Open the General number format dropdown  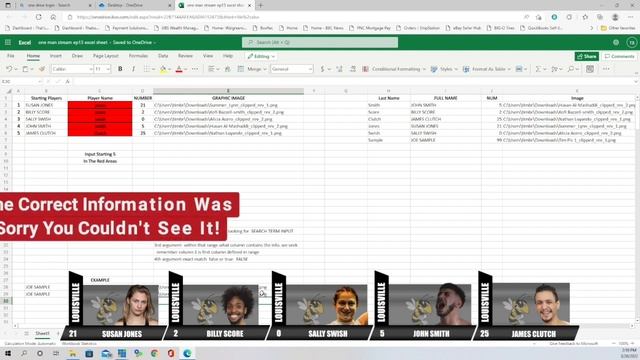292,69
